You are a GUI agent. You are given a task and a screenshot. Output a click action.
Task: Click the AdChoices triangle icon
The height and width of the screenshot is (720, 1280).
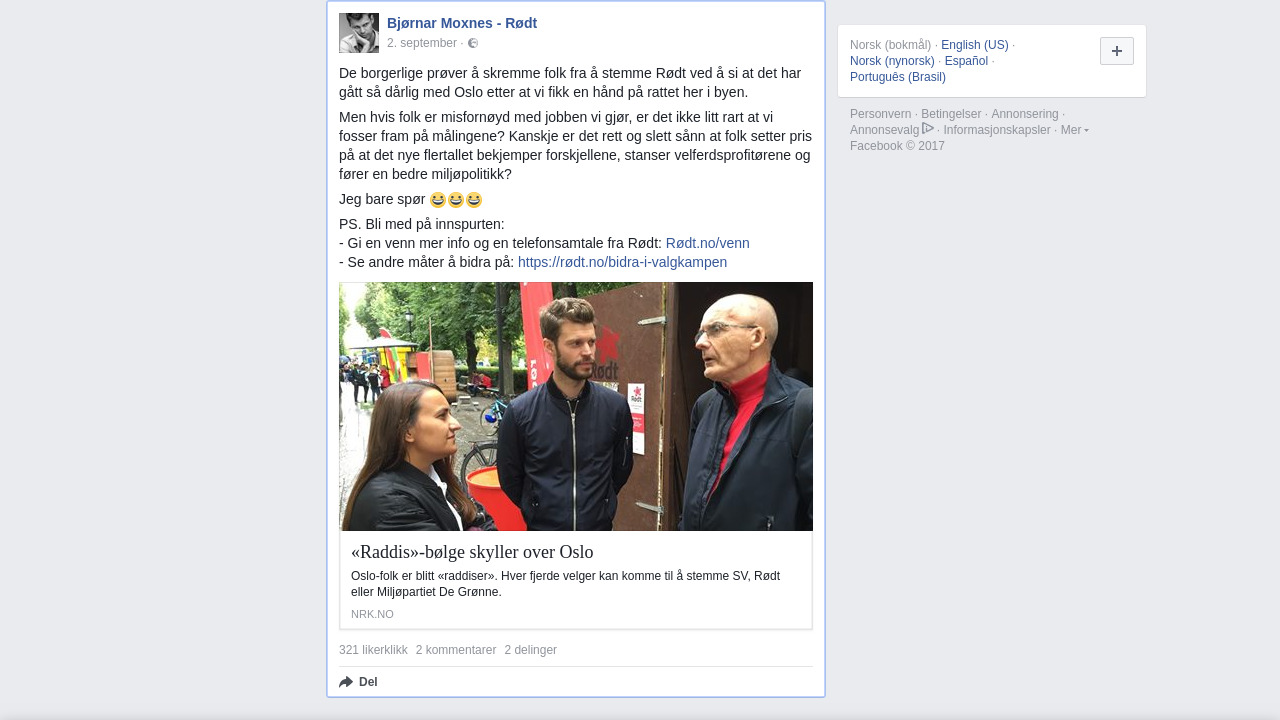(928, 128)
